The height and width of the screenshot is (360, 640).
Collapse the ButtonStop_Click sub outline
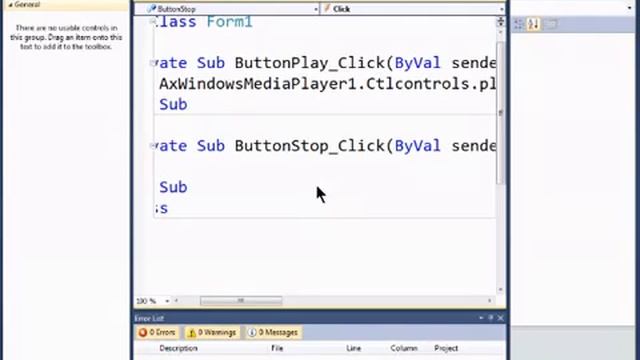click(x=152, y=145)
